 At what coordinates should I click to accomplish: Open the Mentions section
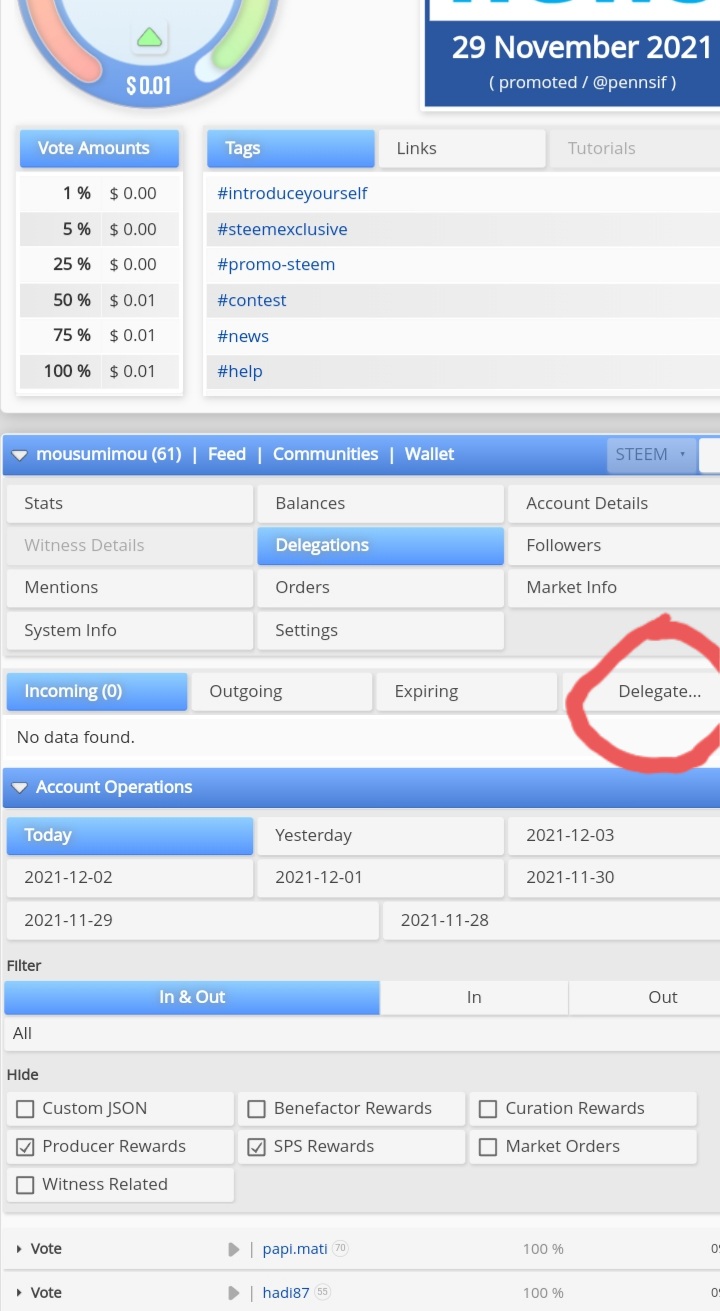129,587
